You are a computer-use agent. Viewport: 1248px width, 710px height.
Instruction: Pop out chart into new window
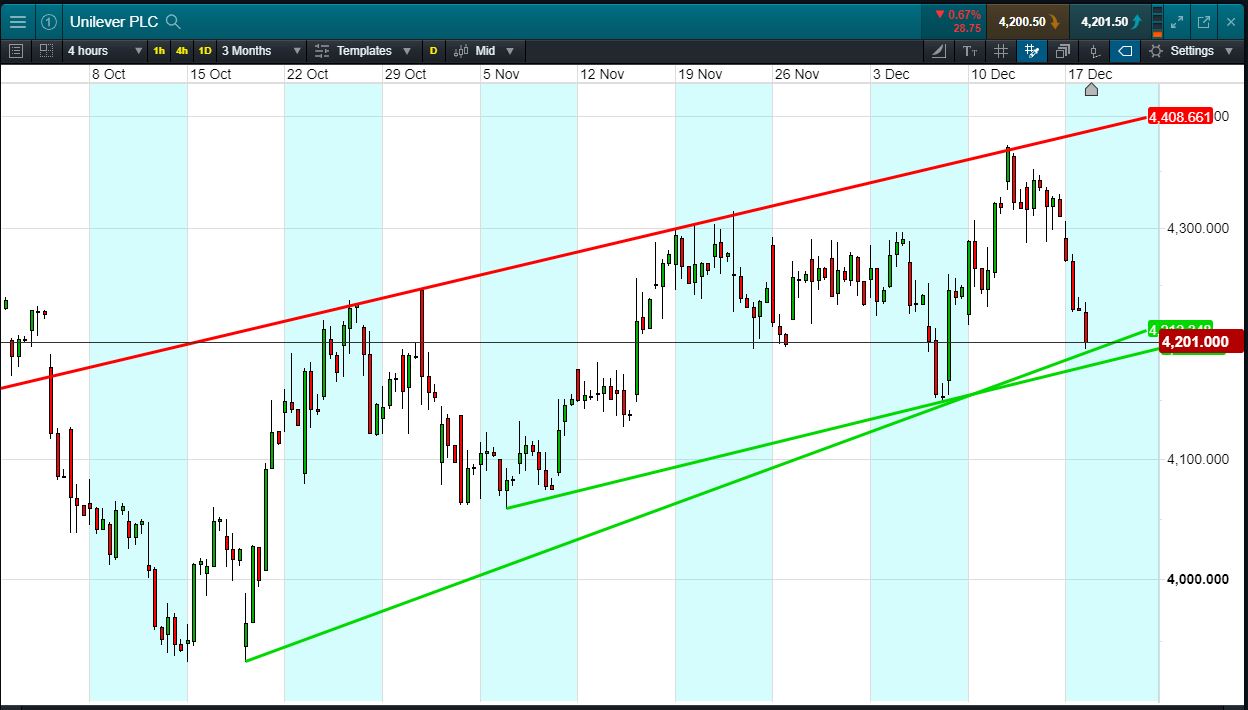[x=1204, y=21]
